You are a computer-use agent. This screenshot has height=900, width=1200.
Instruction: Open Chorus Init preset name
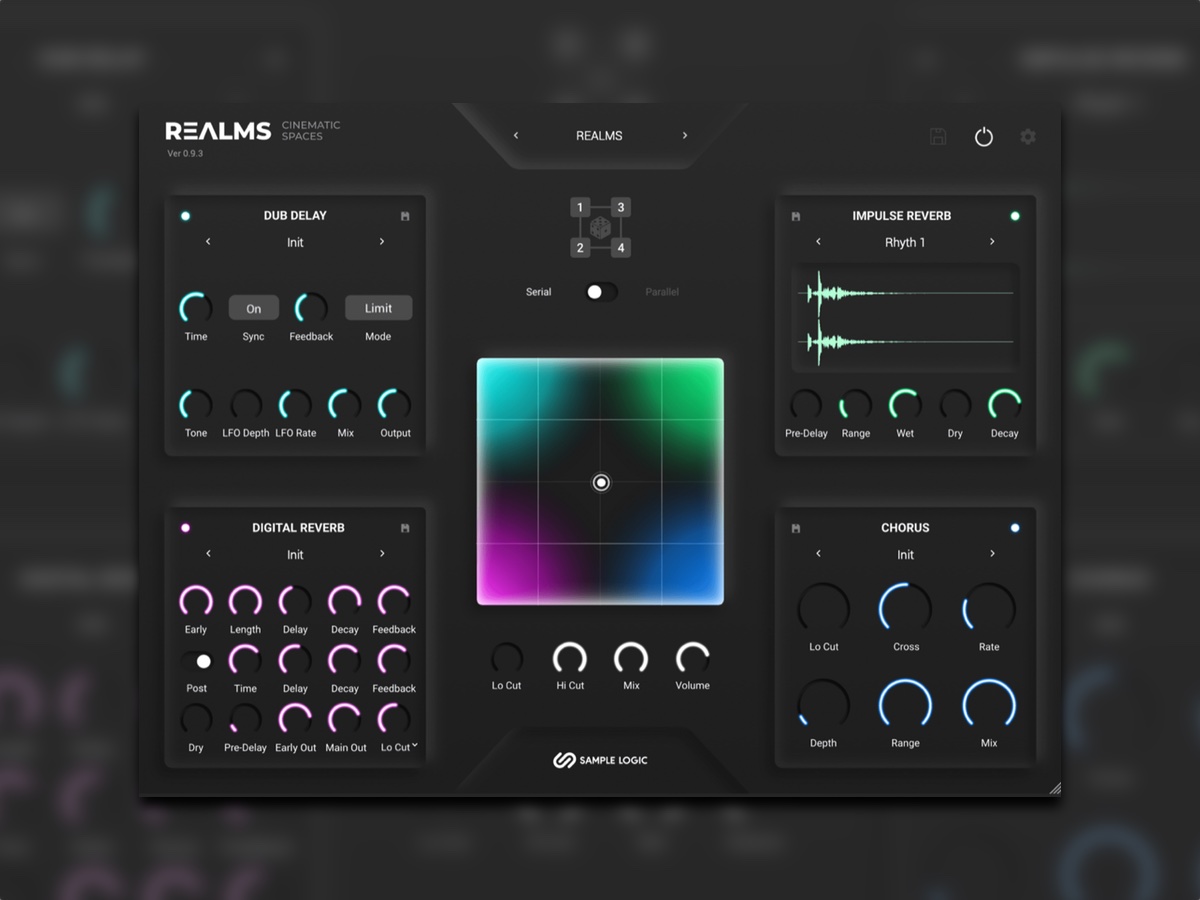pos(905,555)
